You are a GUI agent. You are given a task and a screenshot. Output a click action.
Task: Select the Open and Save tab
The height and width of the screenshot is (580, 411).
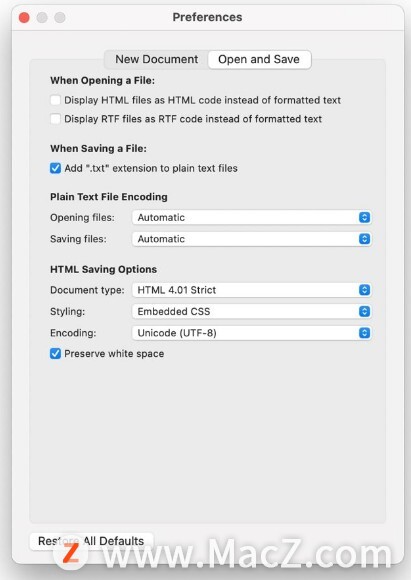pyautogui.click(x=259, y=60)
